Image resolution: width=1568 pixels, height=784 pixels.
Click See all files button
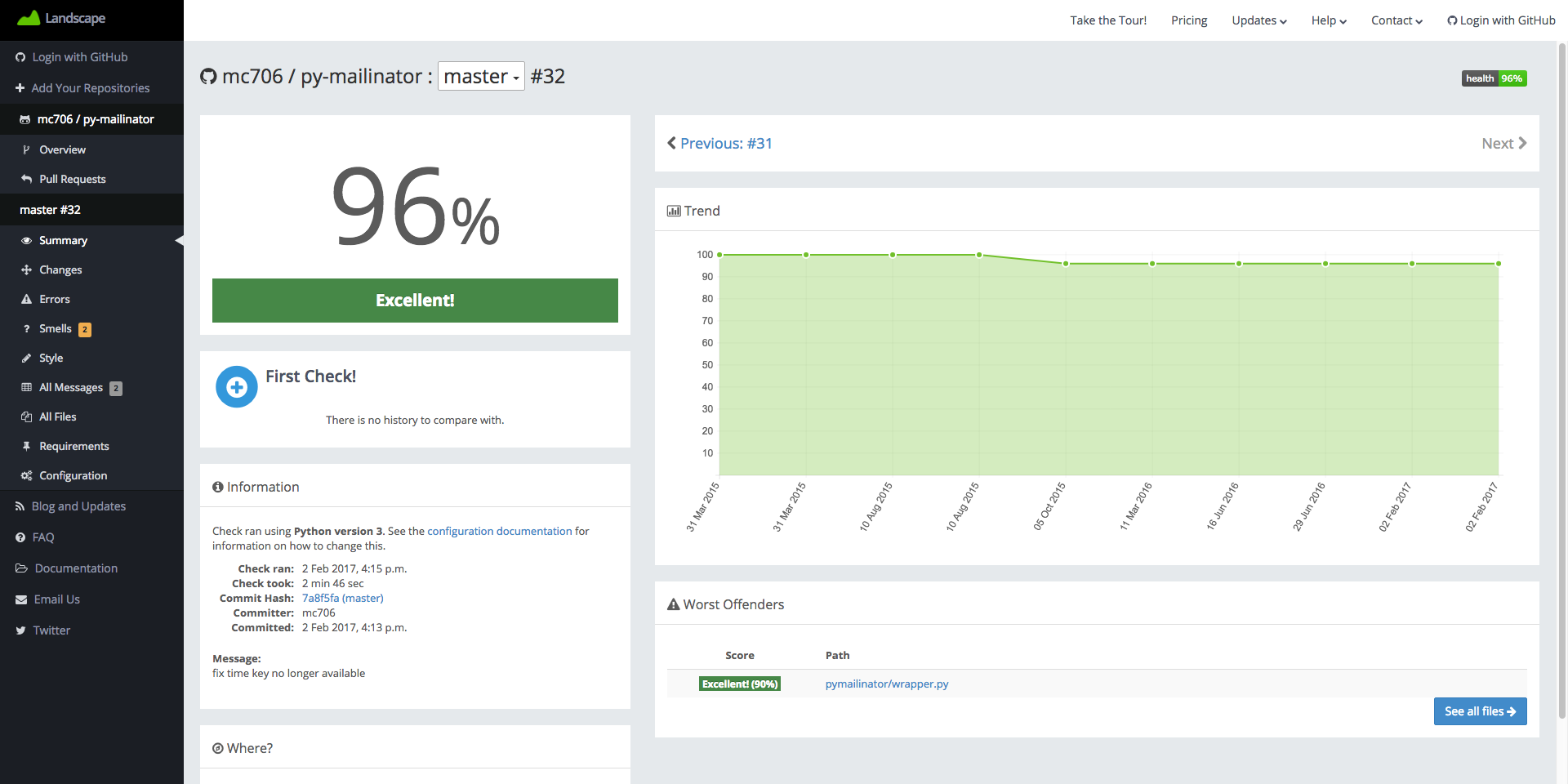(x=1480, y=711)
